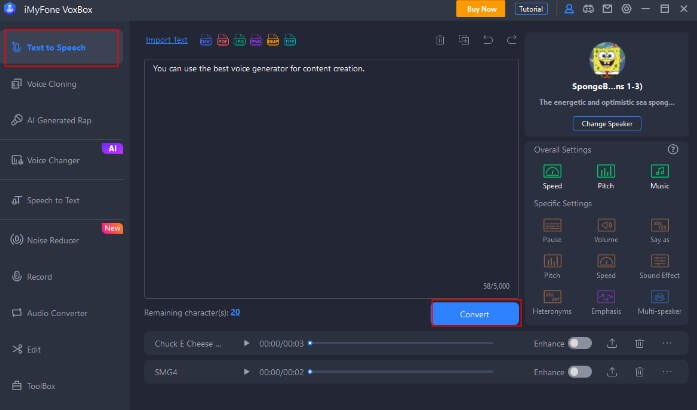The width and height of the screenshot is (697, 410).
Task: Open the Text to Speech section
Action: 61,48
